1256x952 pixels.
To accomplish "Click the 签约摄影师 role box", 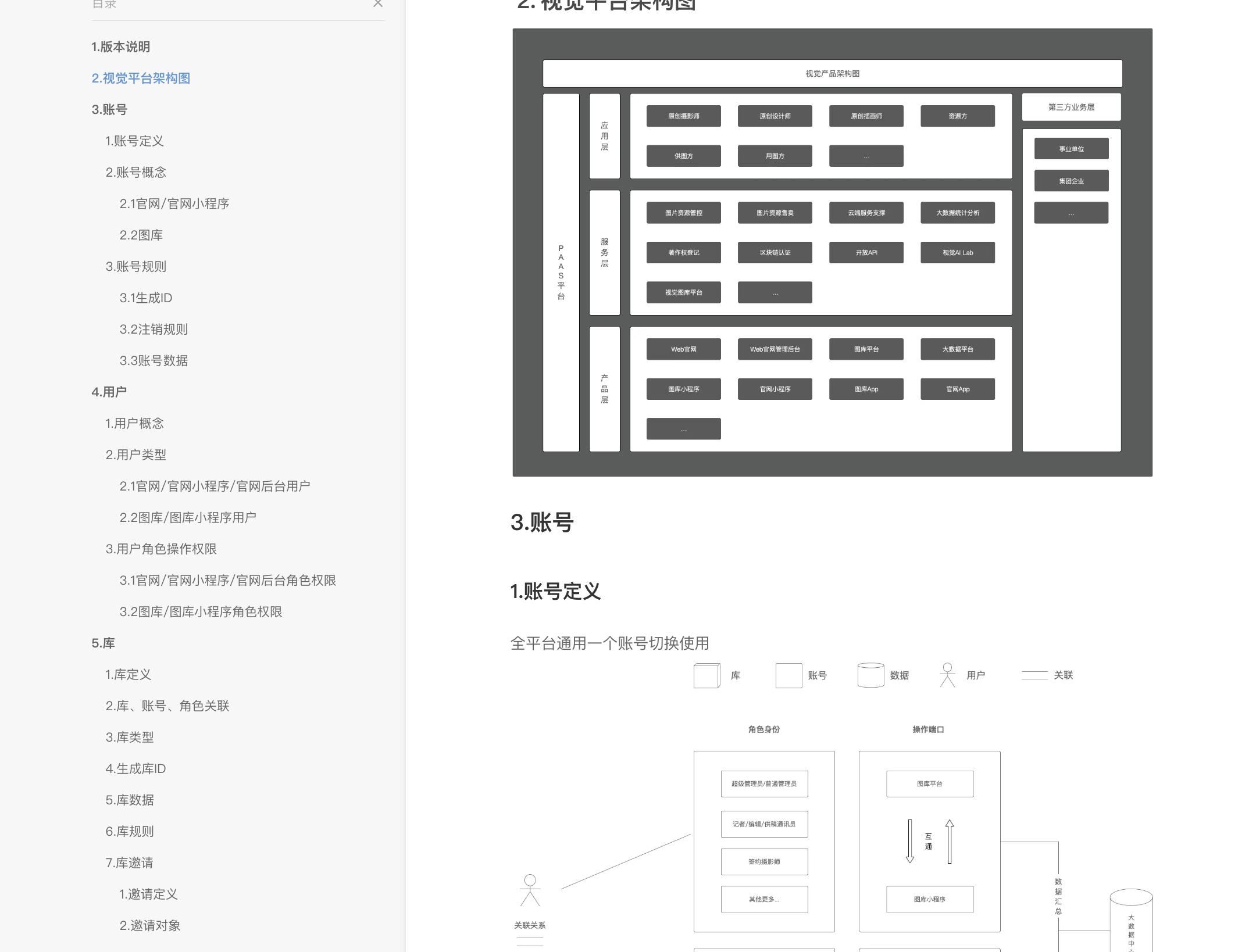I will click(764, 861).
